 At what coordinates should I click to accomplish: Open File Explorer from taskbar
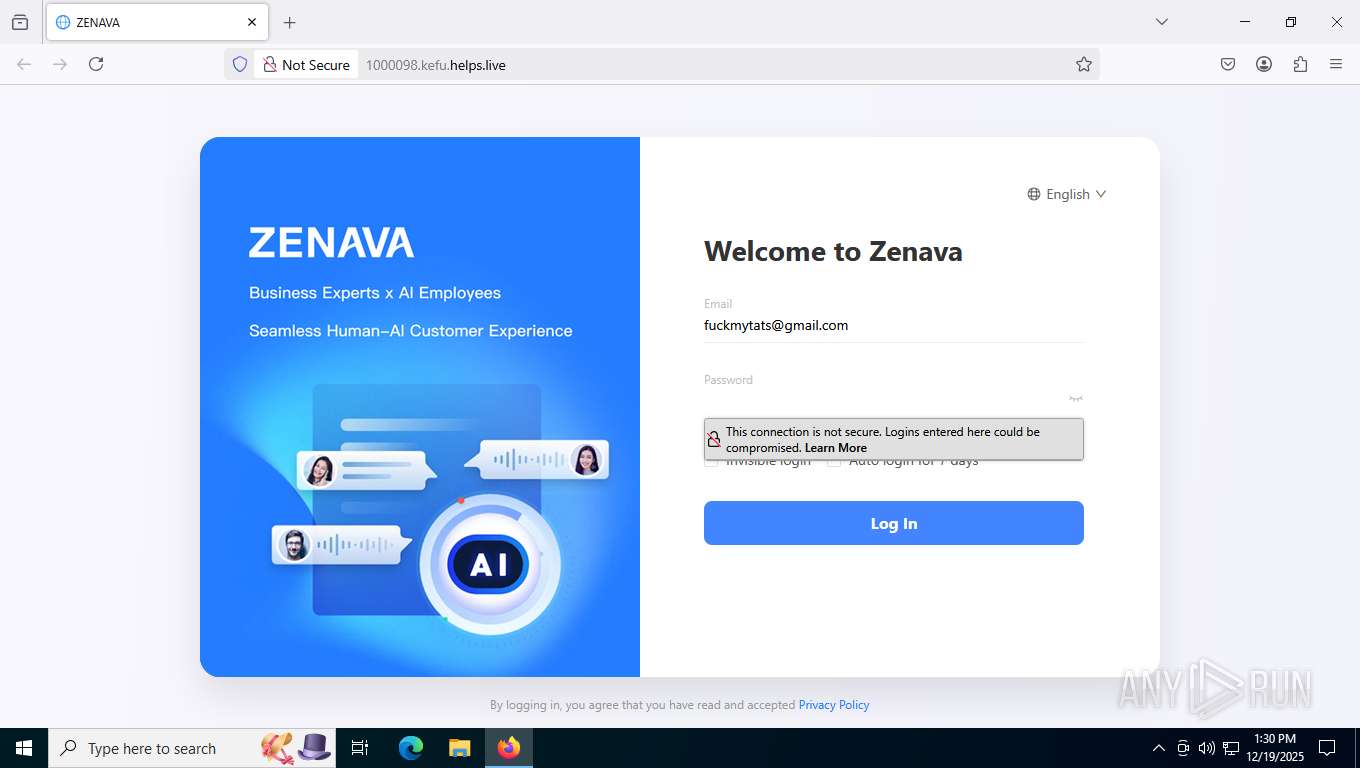459,748
